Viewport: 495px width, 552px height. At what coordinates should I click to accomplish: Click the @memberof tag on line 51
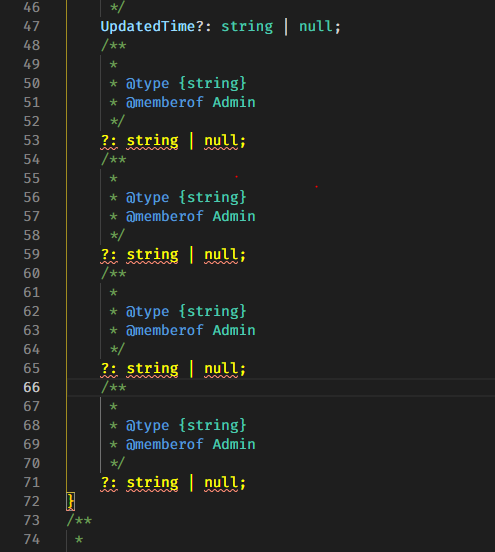165,102
